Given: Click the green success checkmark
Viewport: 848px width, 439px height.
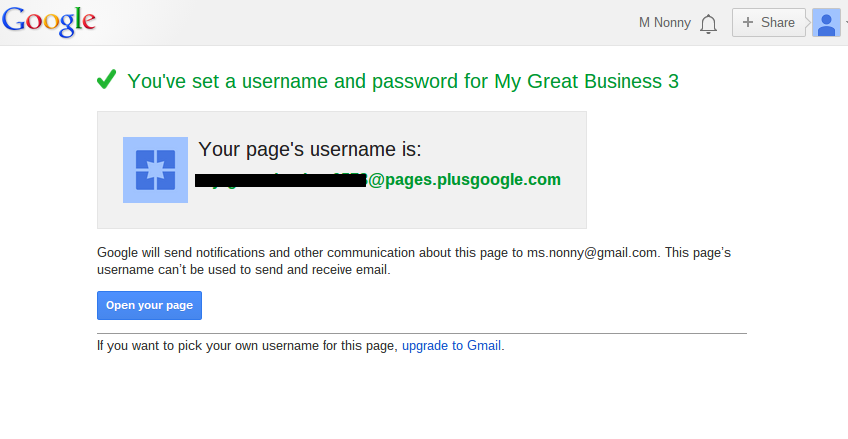Looking at the screenshot, I should point(107,80).
